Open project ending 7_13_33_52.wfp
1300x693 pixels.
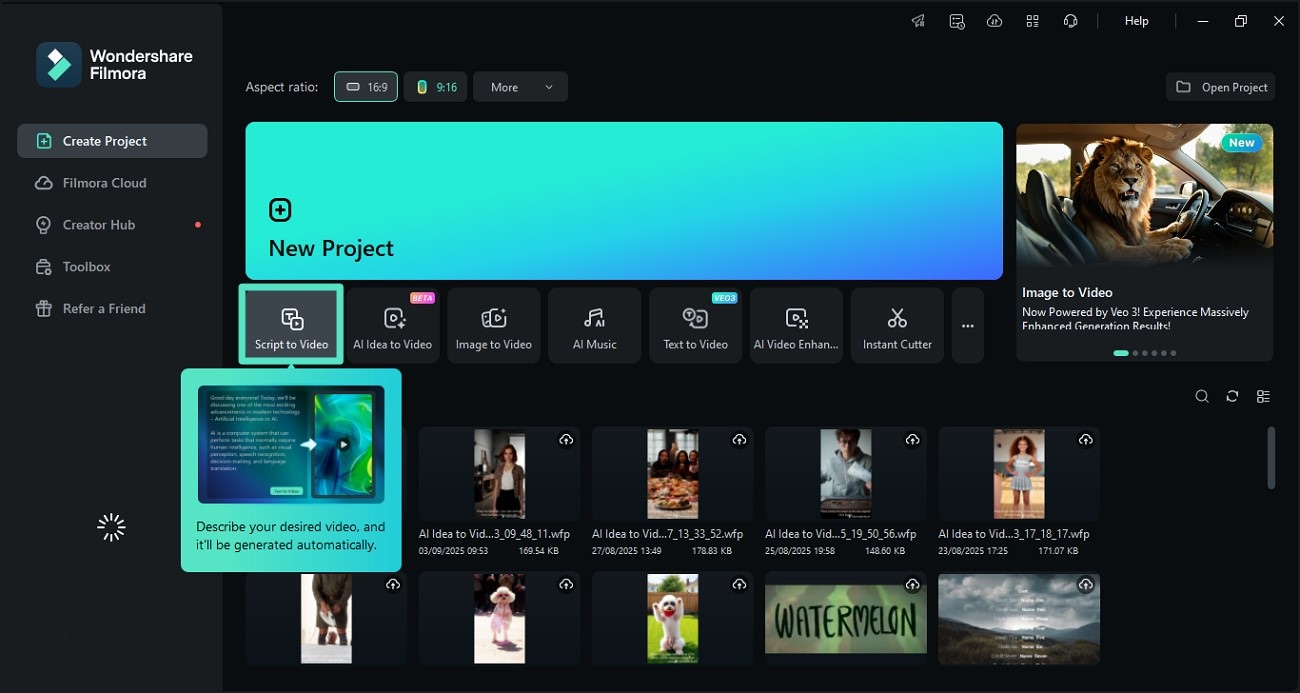tap(672, 475)
